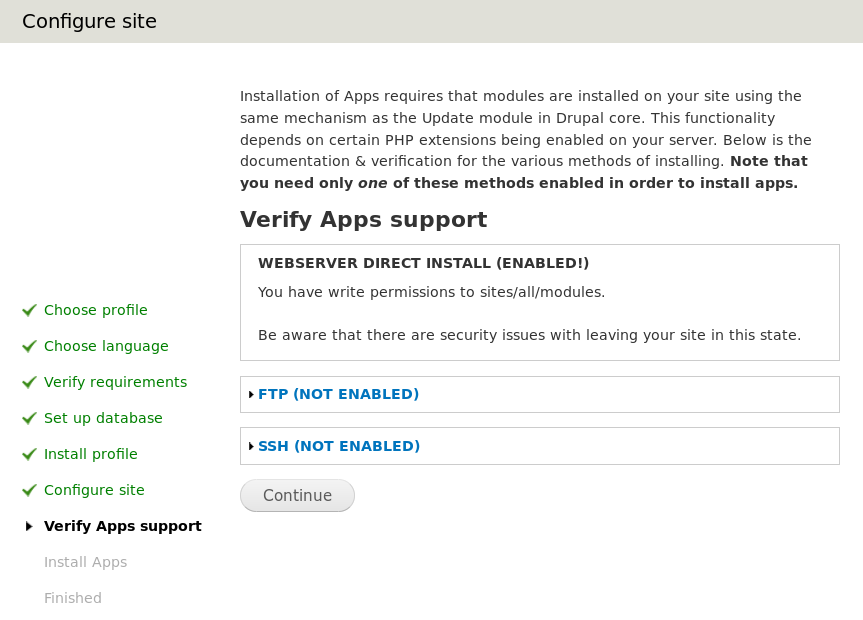The height and width of the screenshot is (620, 863).
Task: Click the checkmark icon beside Configure site
Action: (29, 490)
